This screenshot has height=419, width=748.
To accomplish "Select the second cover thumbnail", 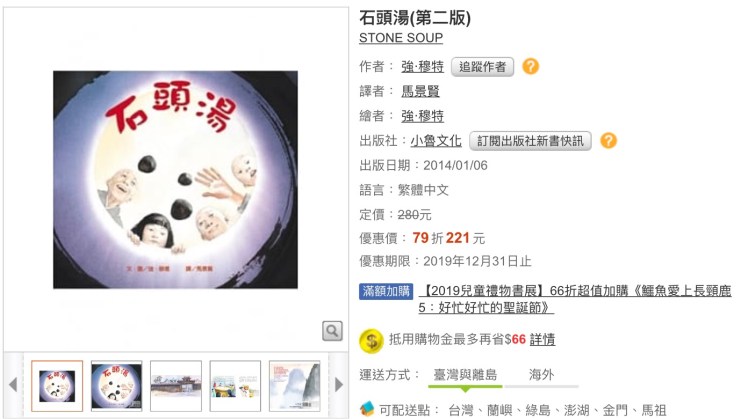I will [116, 386].
